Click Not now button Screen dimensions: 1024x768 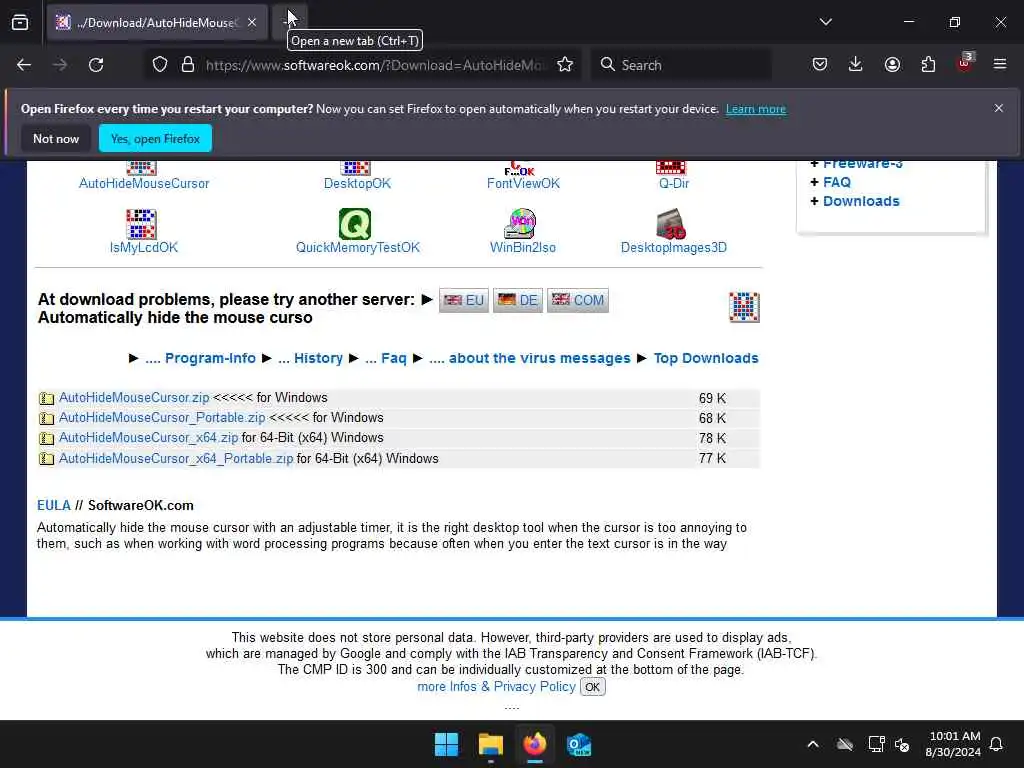pyautogui.click(x=56, y=138)
